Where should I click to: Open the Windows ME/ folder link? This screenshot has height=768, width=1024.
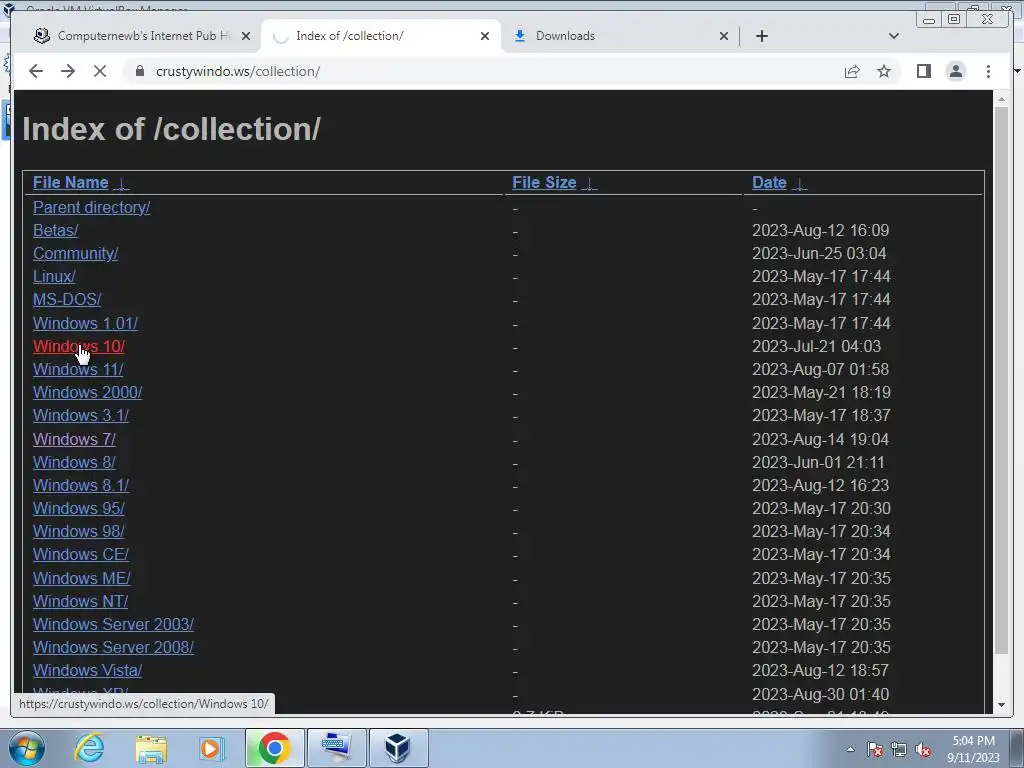coord(82,578)
